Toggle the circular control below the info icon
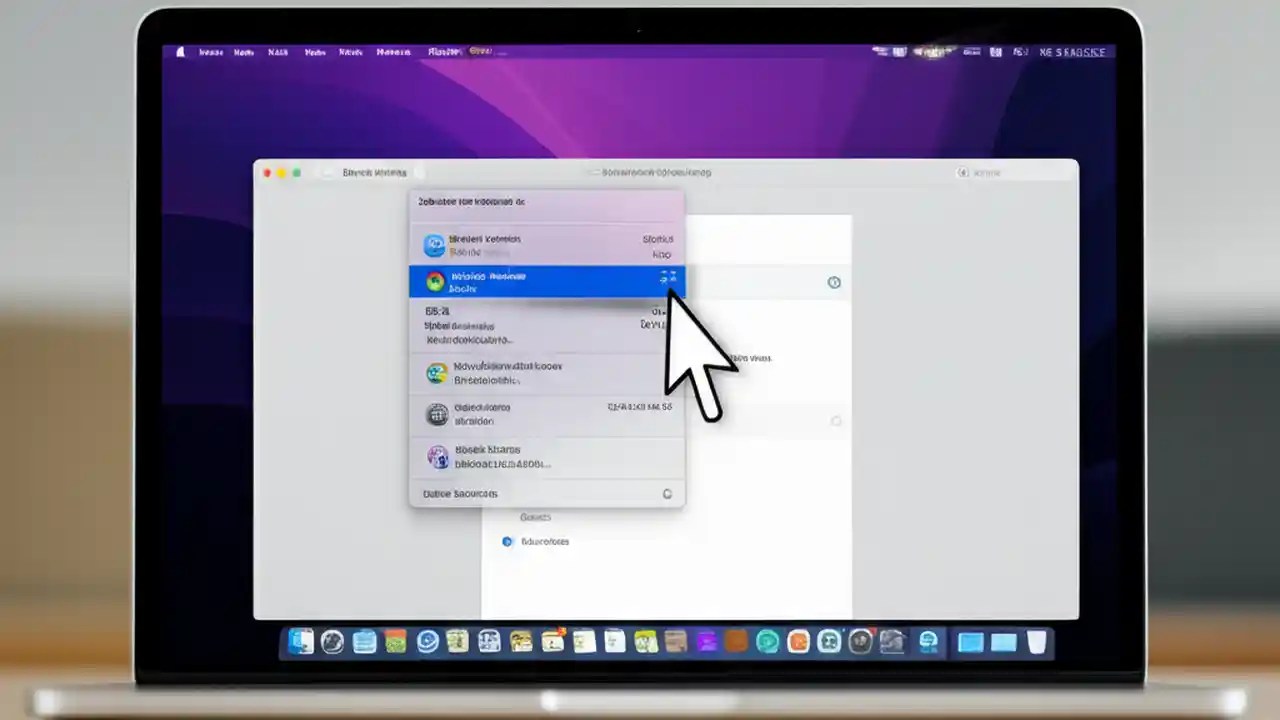This screenshot has height=720, width=1280. pyautogui.click(x=835, y=421)
